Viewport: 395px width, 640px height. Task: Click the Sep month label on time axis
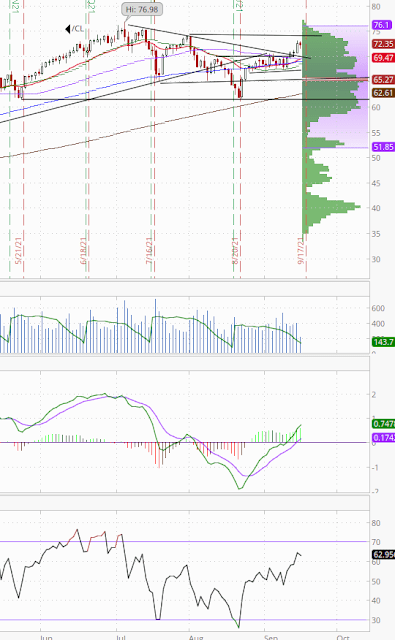tap(271, 637)
